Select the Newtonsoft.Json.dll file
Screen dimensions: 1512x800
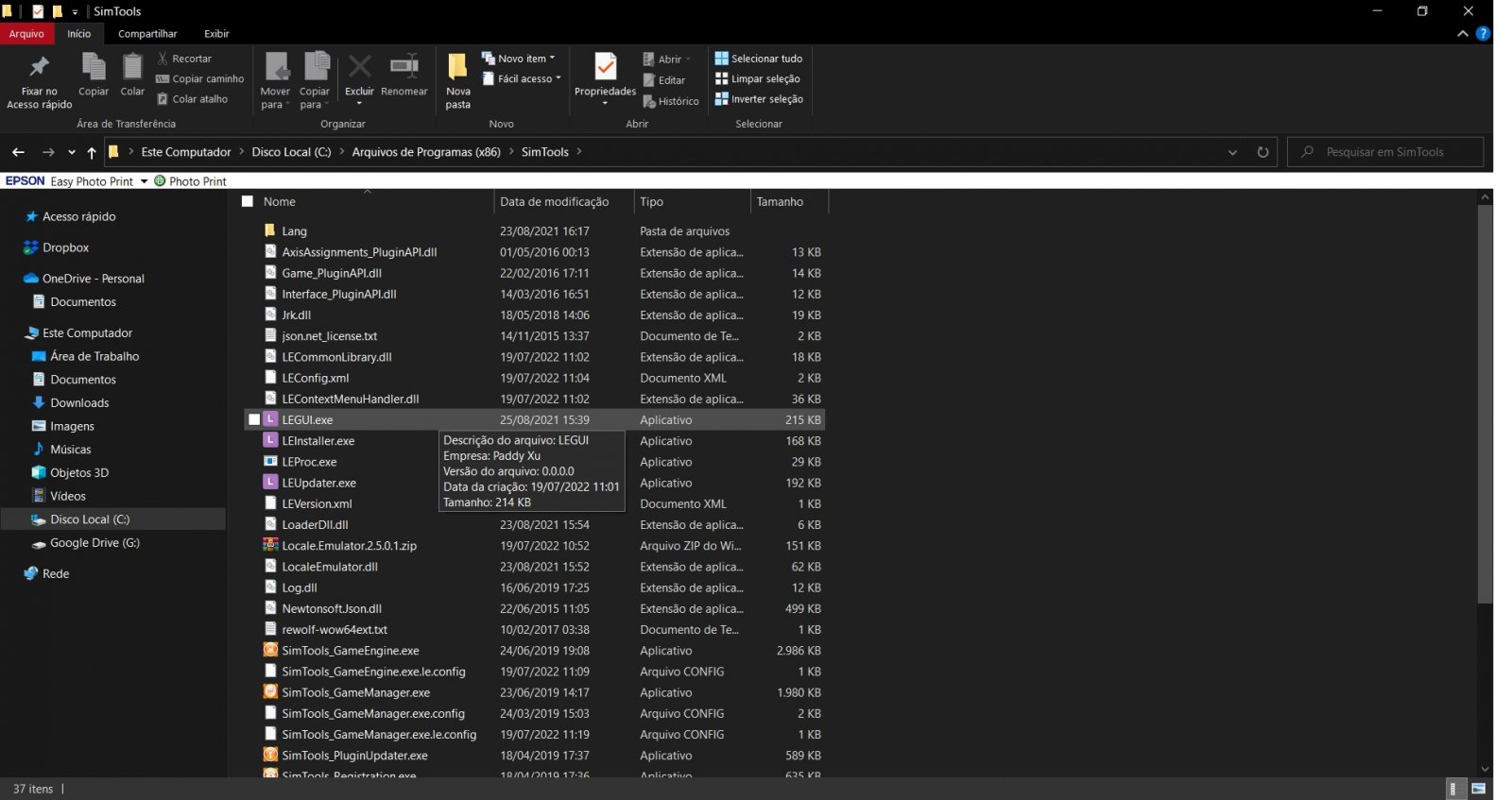332,609
